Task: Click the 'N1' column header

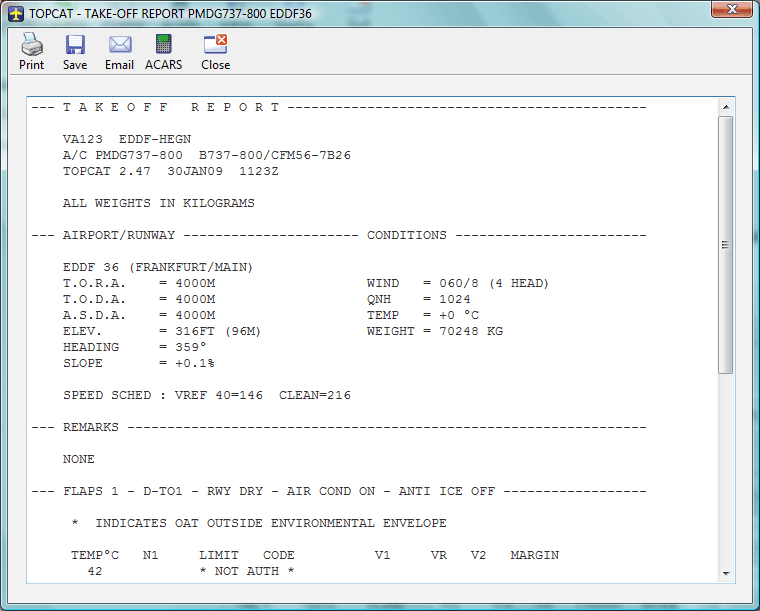Action: tap(151, 555)
